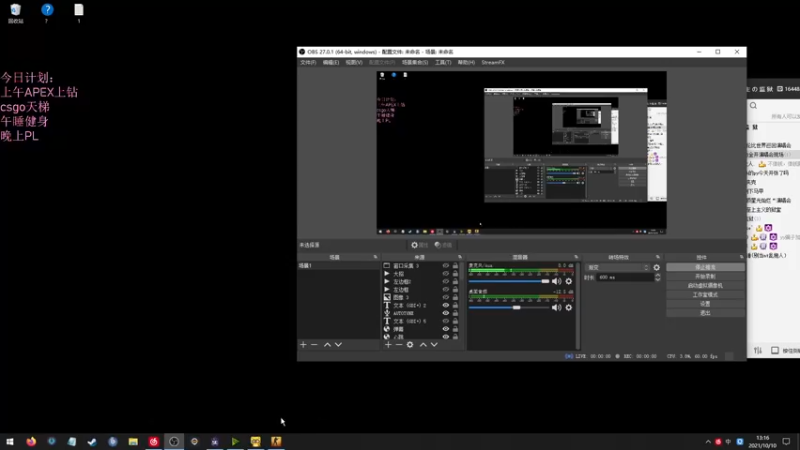The width and height of the screenshot is (800, 450).
Task: Toggle visibility of the AUTOTUNE source
Action: [445, 313]
